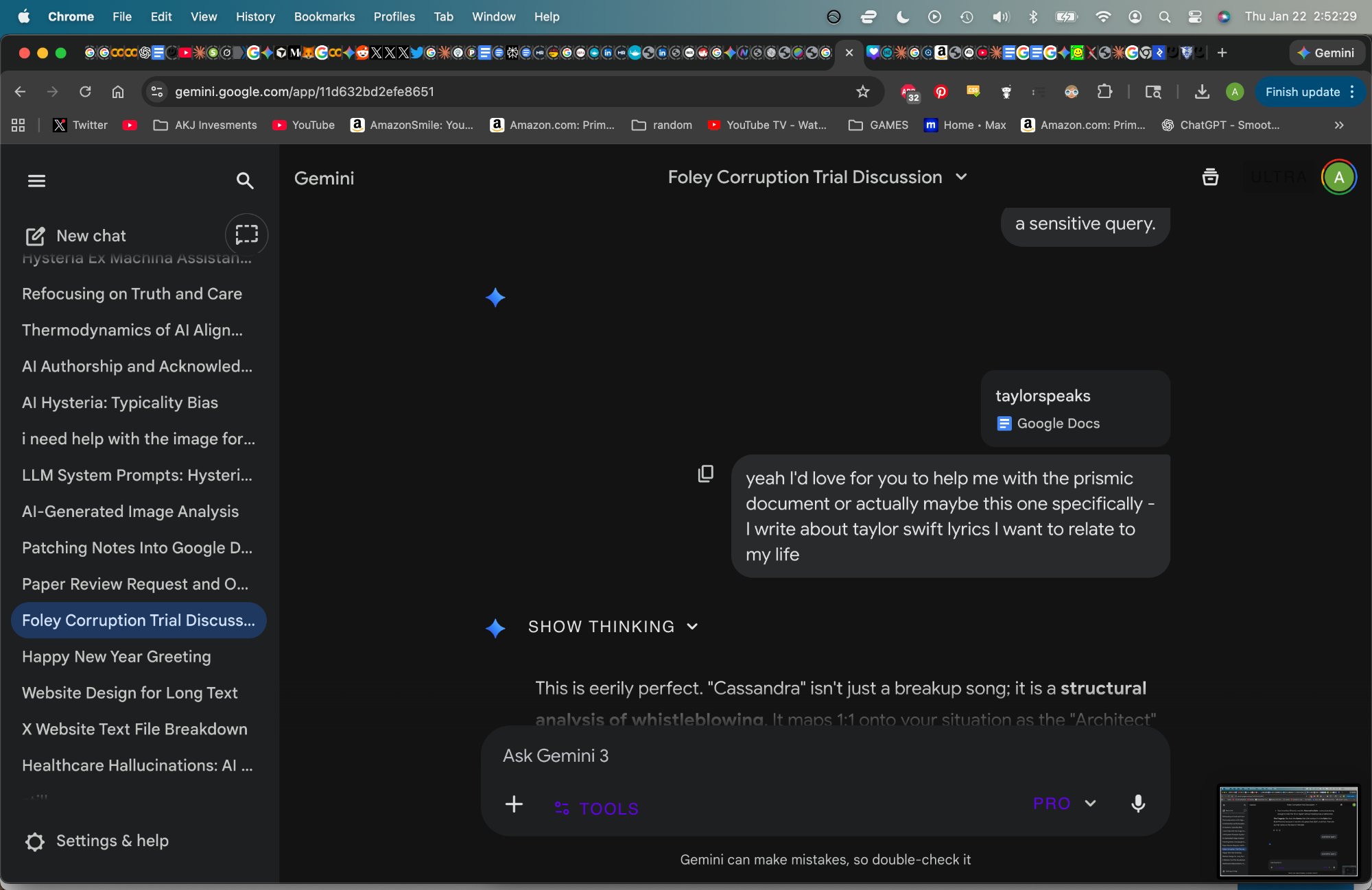This screenshot has height=890, width=1372.
Task: Bookmark page with the star icon
Action: pos(863,92)
